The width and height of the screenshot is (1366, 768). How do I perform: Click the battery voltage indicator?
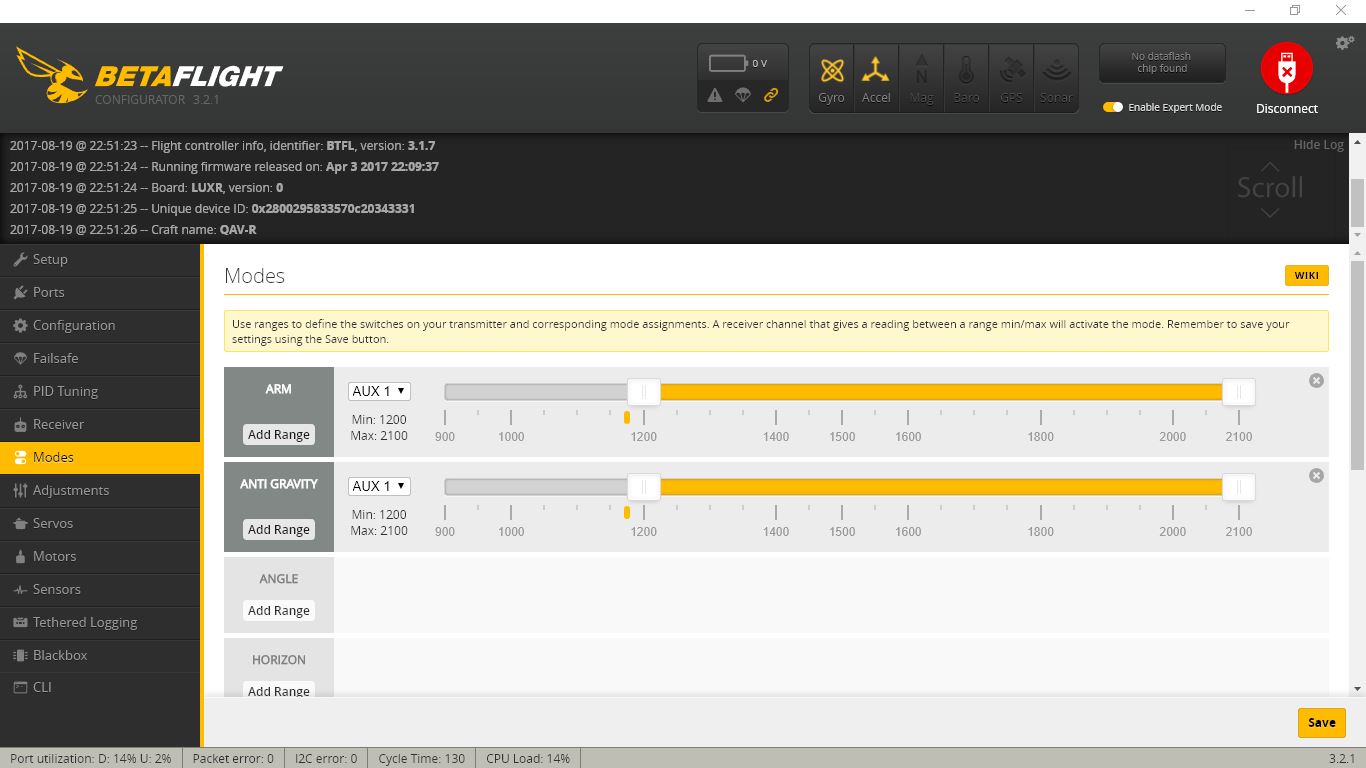click(x=739, y=63)
